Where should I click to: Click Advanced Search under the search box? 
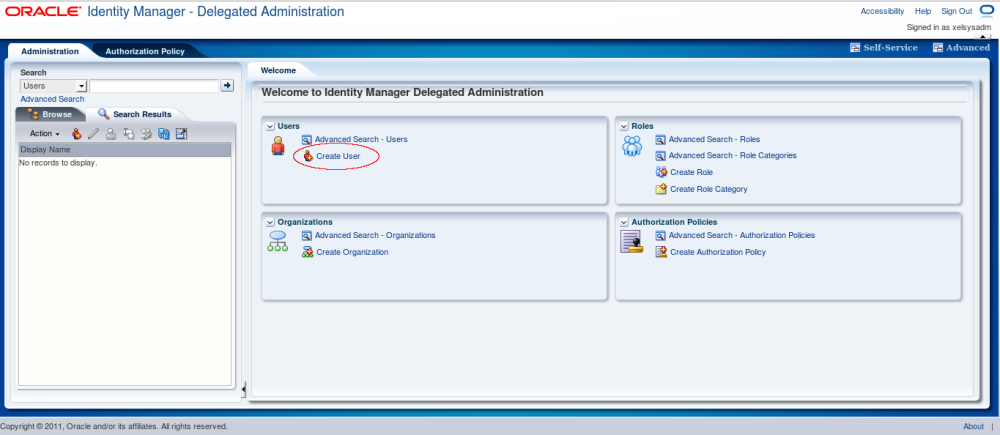click(52, 99)
